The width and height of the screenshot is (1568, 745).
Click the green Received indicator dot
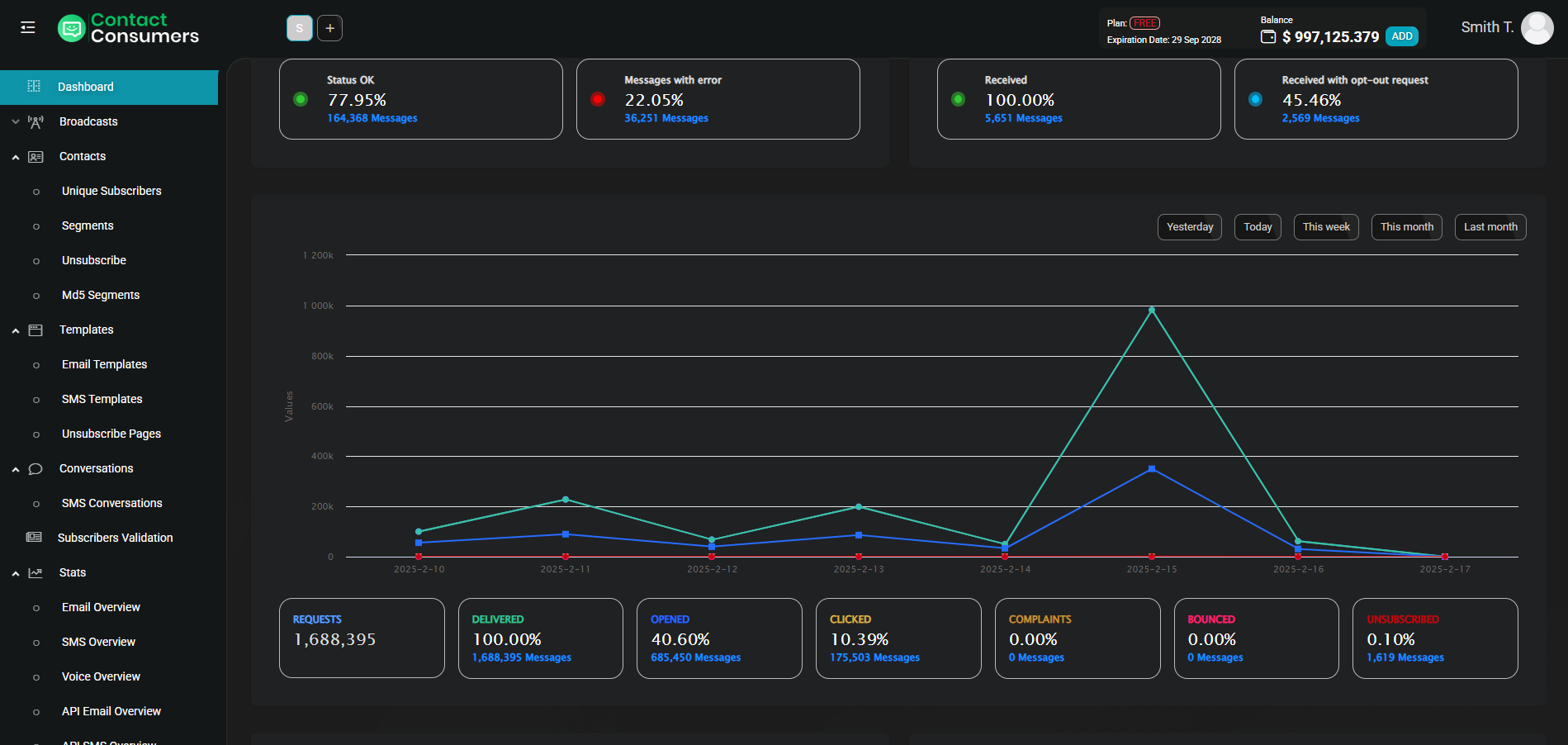[x=958, y=99]
